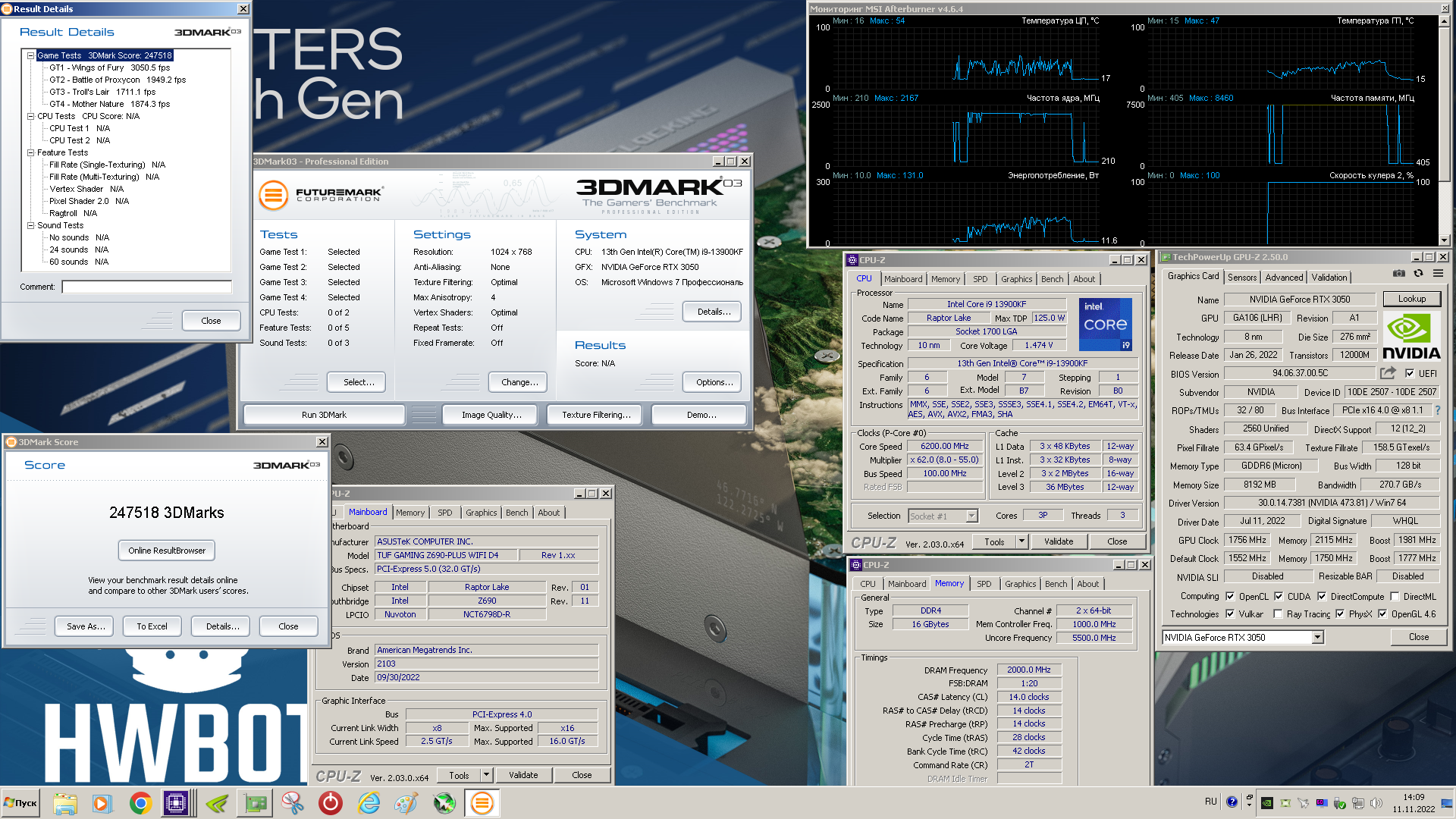Open the Validation tab in GPU-Z
Screen dimensions: 1456x819
(x=1329, y=278)
